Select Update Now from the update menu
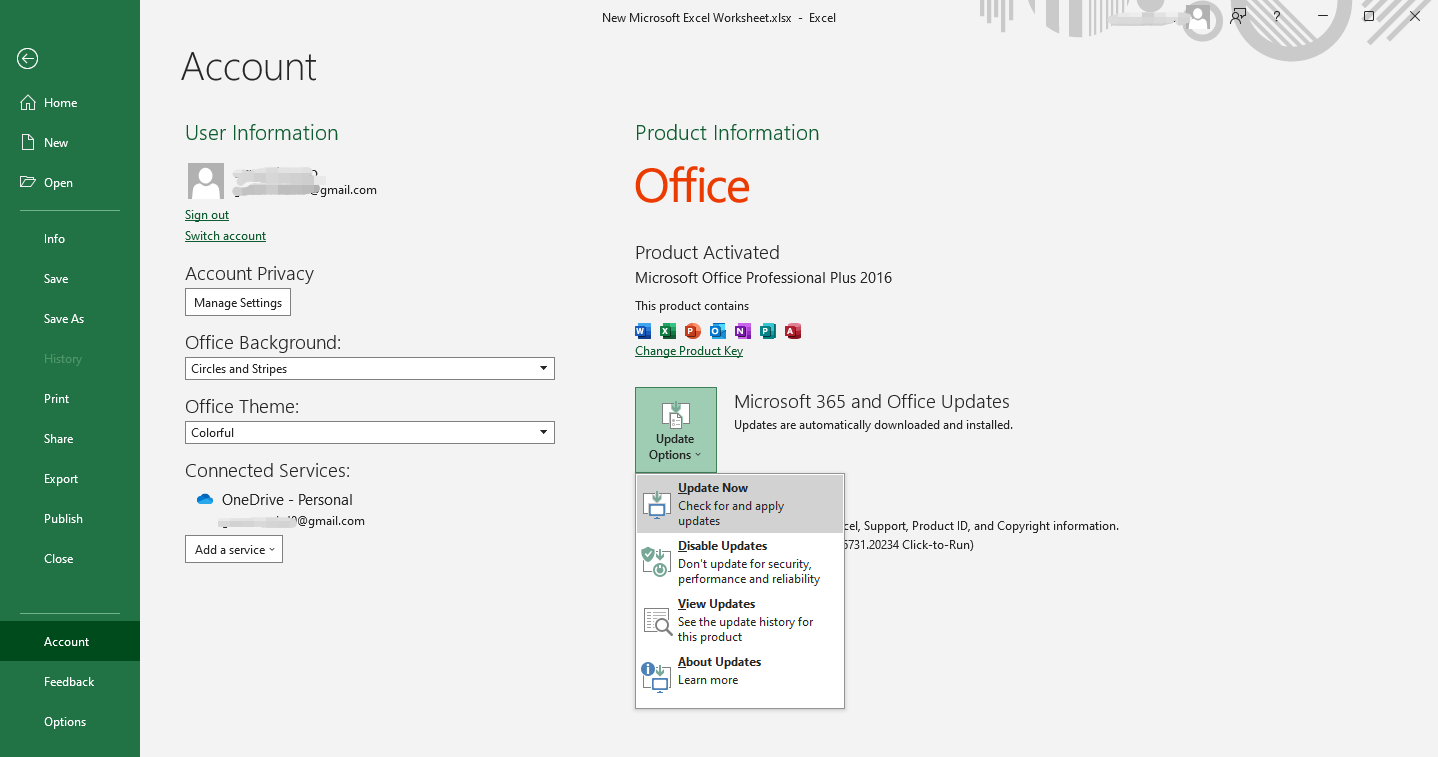 (712, 487)
